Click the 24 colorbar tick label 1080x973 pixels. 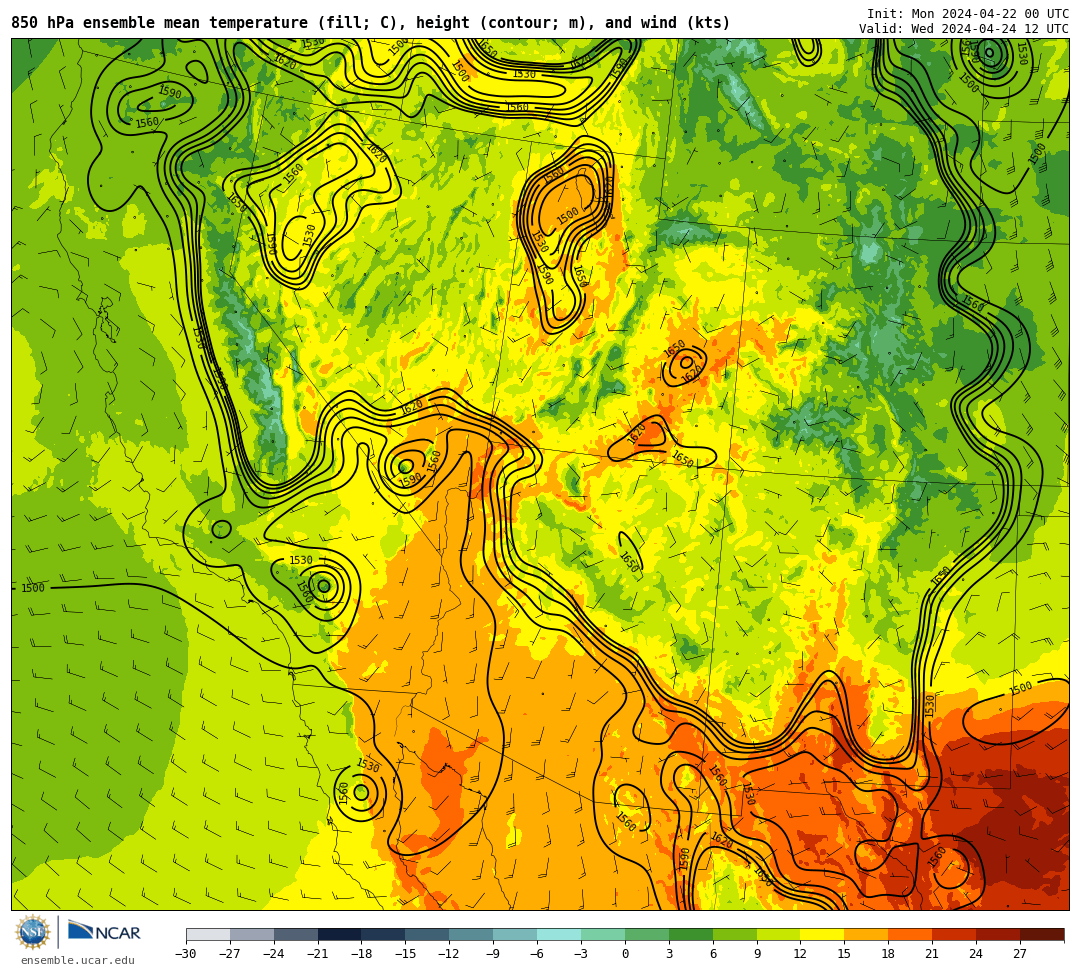(x=976, y=954)
